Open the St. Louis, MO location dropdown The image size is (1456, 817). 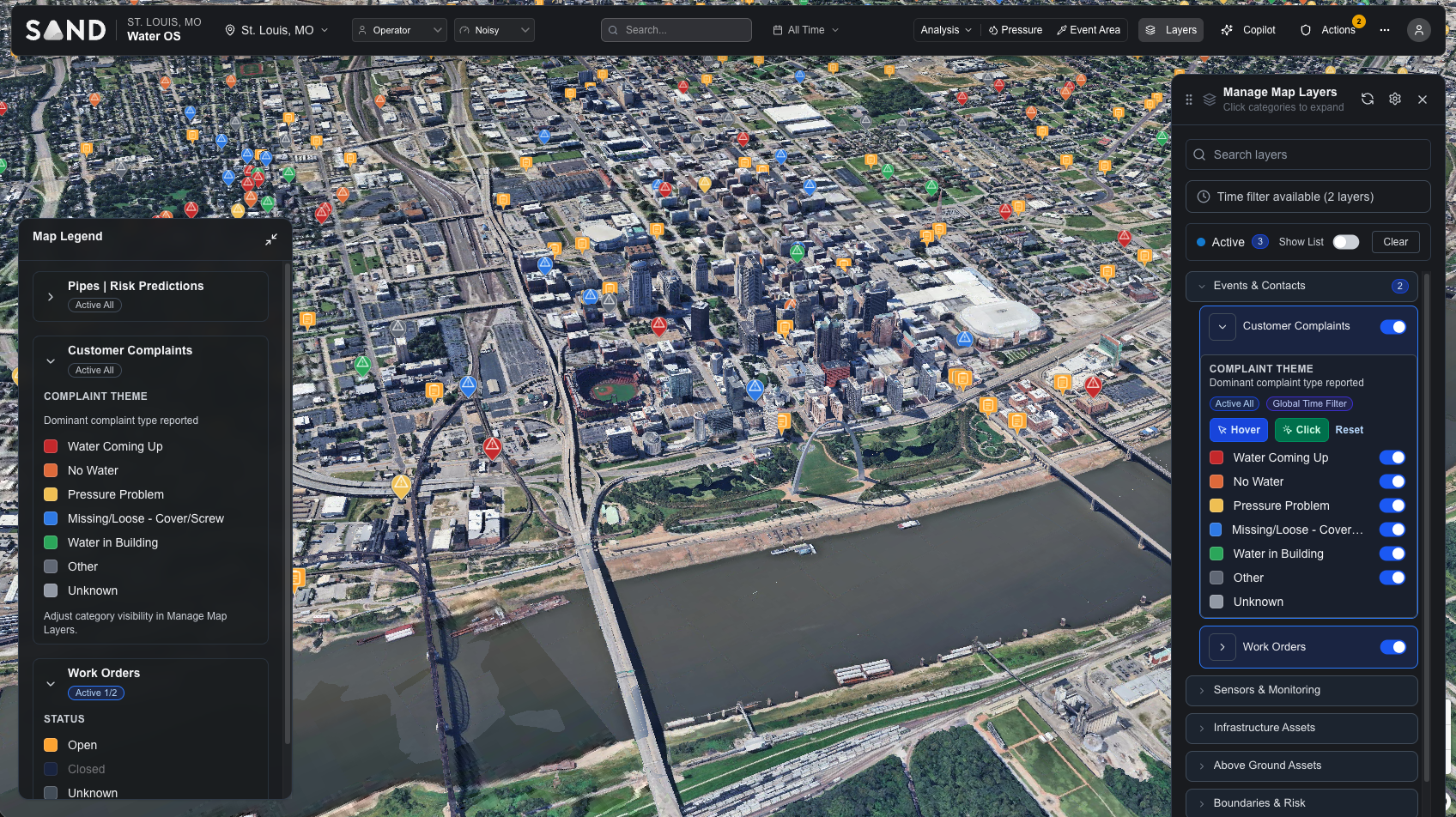tap(276, 30)
